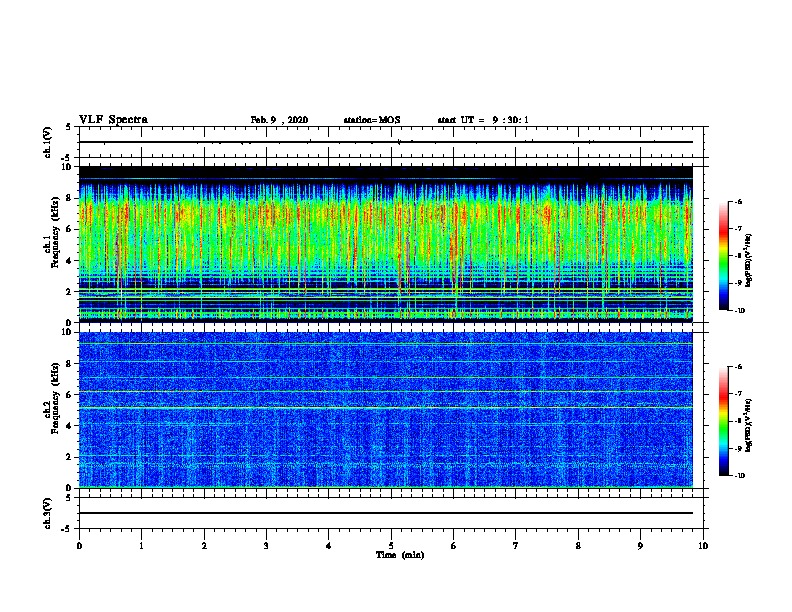Click the 'ch.3(V)' waveform axis label
This screenshot has width=792, height=612.
pos(48,513)
